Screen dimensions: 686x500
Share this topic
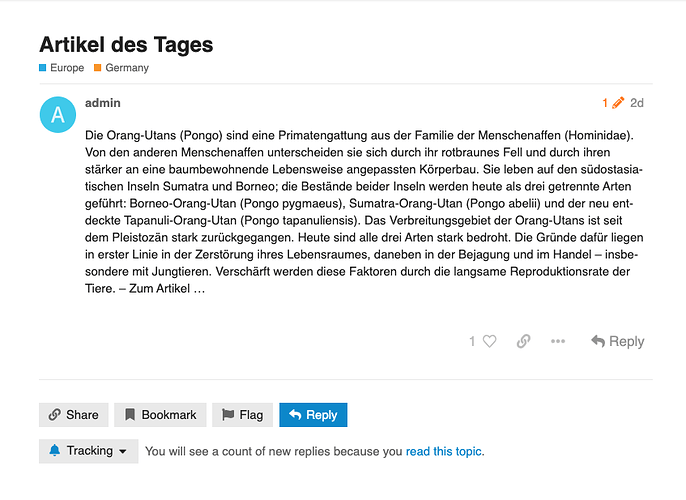(74, 415)
